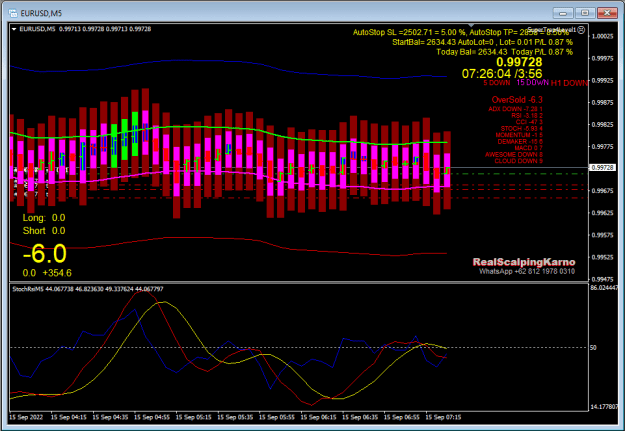The height and width of the screenshot is (431, 625).
Task: Click the '15 Sep 04:55' time axis label
Action: coord(152,417)
